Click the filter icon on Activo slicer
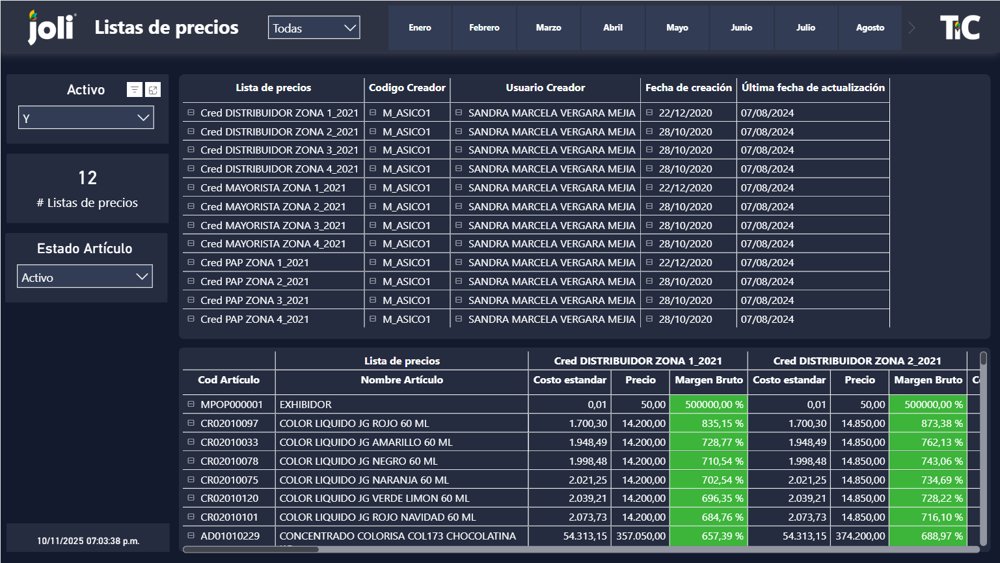Screen dimensions: 1000x563 pos(134,90)
